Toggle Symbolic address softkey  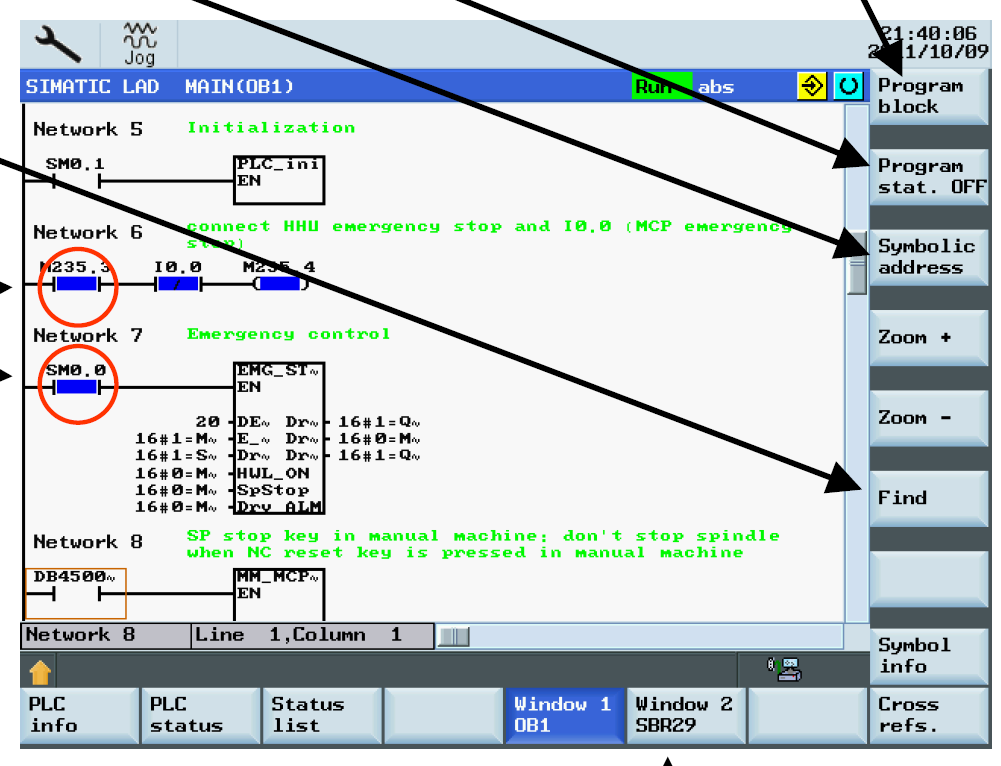[929, 257]
